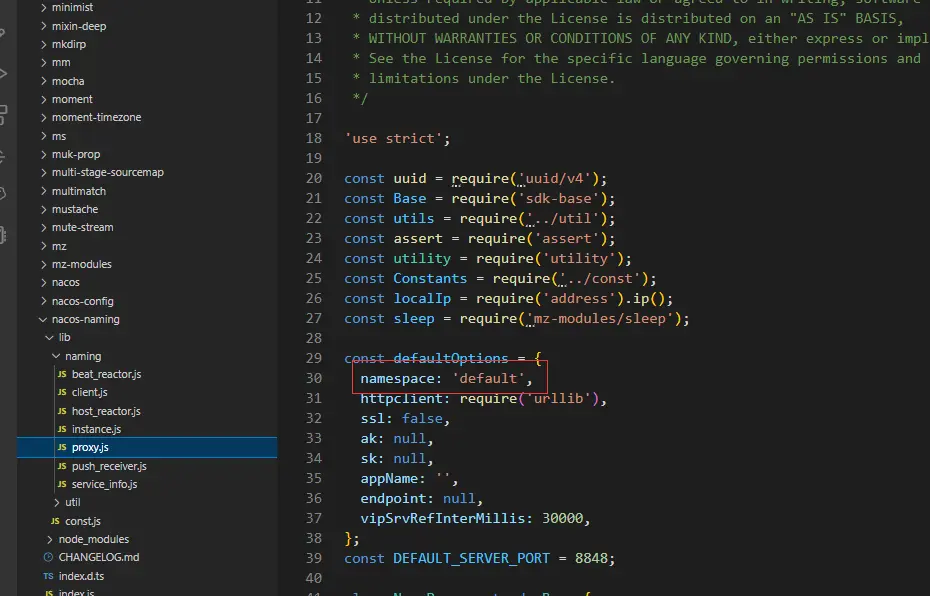Select the mute-stream folder
Viewport: 930px width, 596px height.
point(82,227)
